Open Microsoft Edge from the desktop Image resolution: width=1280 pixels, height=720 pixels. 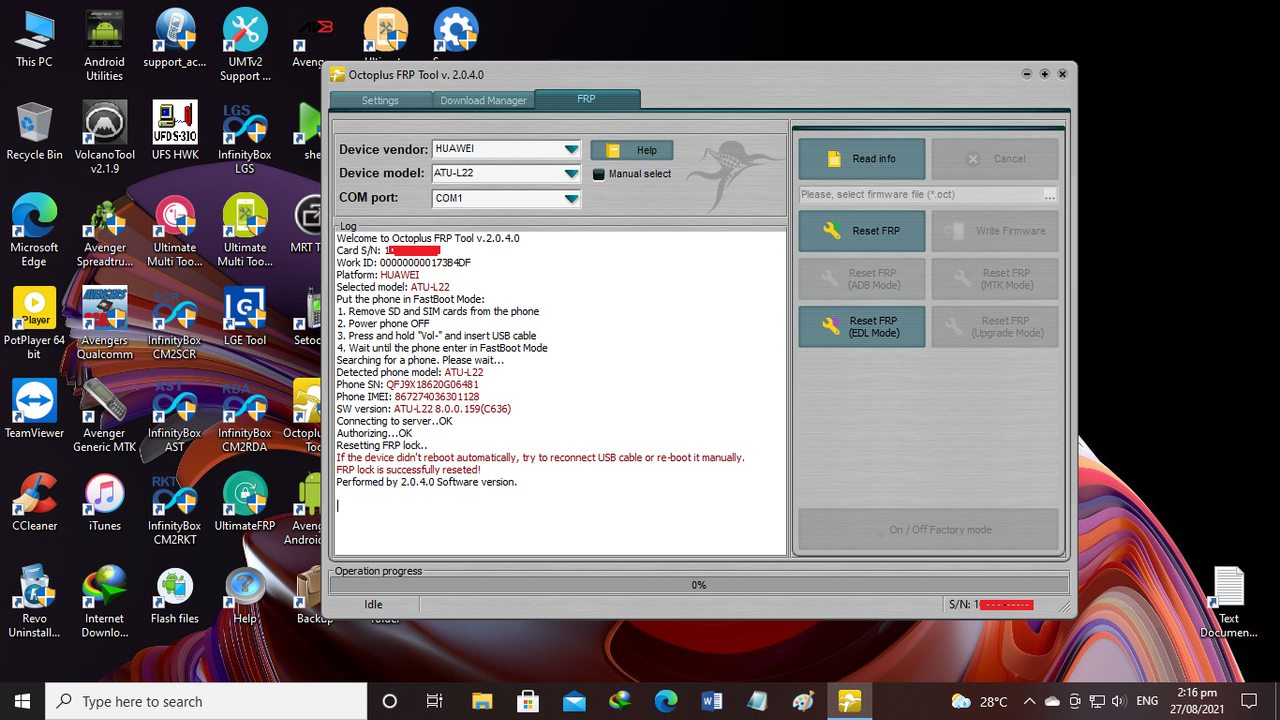pyautogui.click(x=34, y=231)
